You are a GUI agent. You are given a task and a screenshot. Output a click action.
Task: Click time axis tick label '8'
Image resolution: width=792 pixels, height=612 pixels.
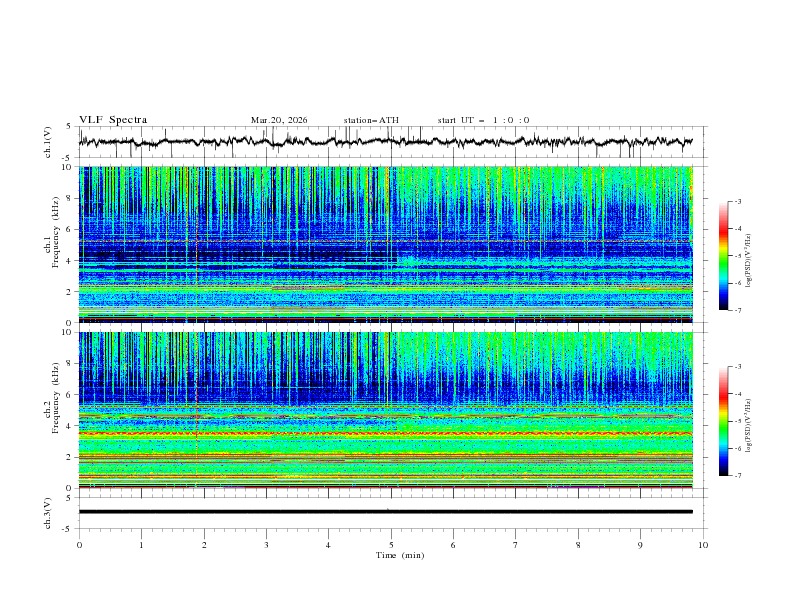point(578,545)
